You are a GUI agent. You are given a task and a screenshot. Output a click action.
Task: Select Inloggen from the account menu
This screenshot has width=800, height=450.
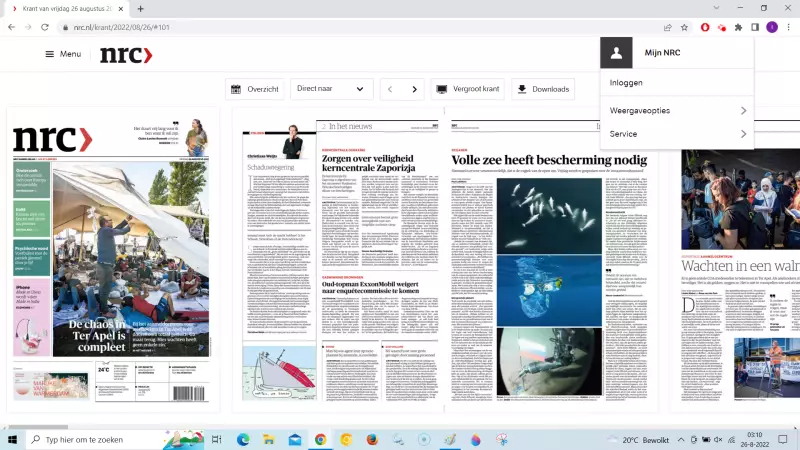[x=627, y=83]
